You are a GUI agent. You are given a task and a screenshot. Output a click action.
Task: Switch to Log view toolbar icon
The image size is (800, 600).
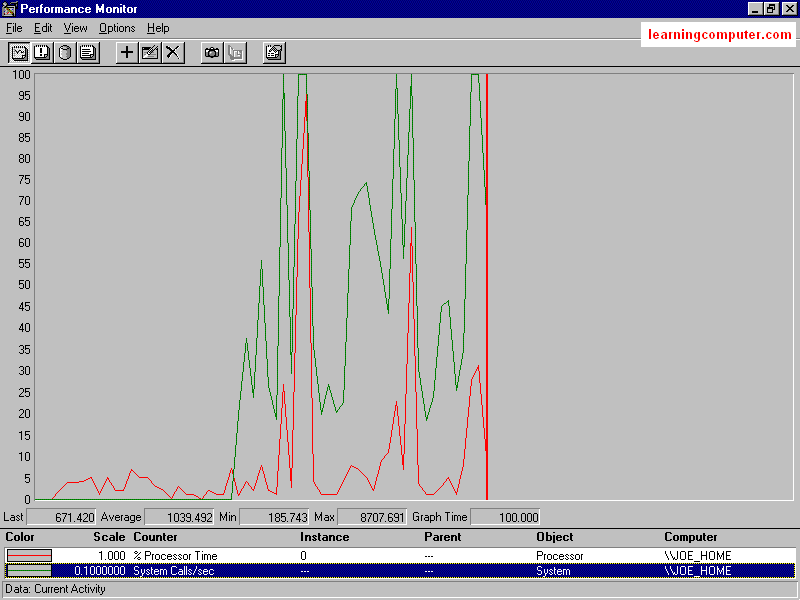click(x=65, y=53)
